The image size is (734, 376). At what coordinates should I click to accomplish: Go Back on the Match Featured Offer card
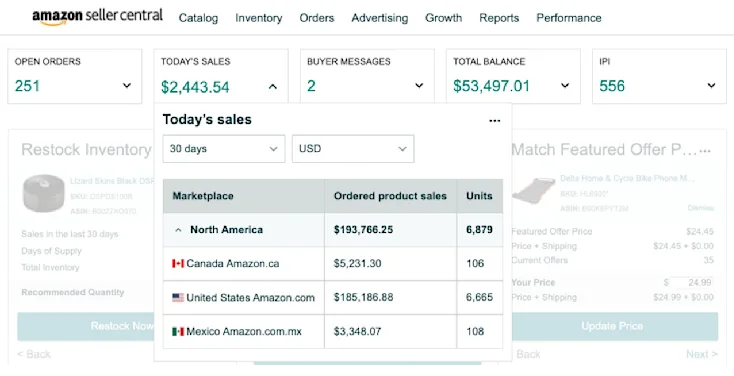[528, 354]
